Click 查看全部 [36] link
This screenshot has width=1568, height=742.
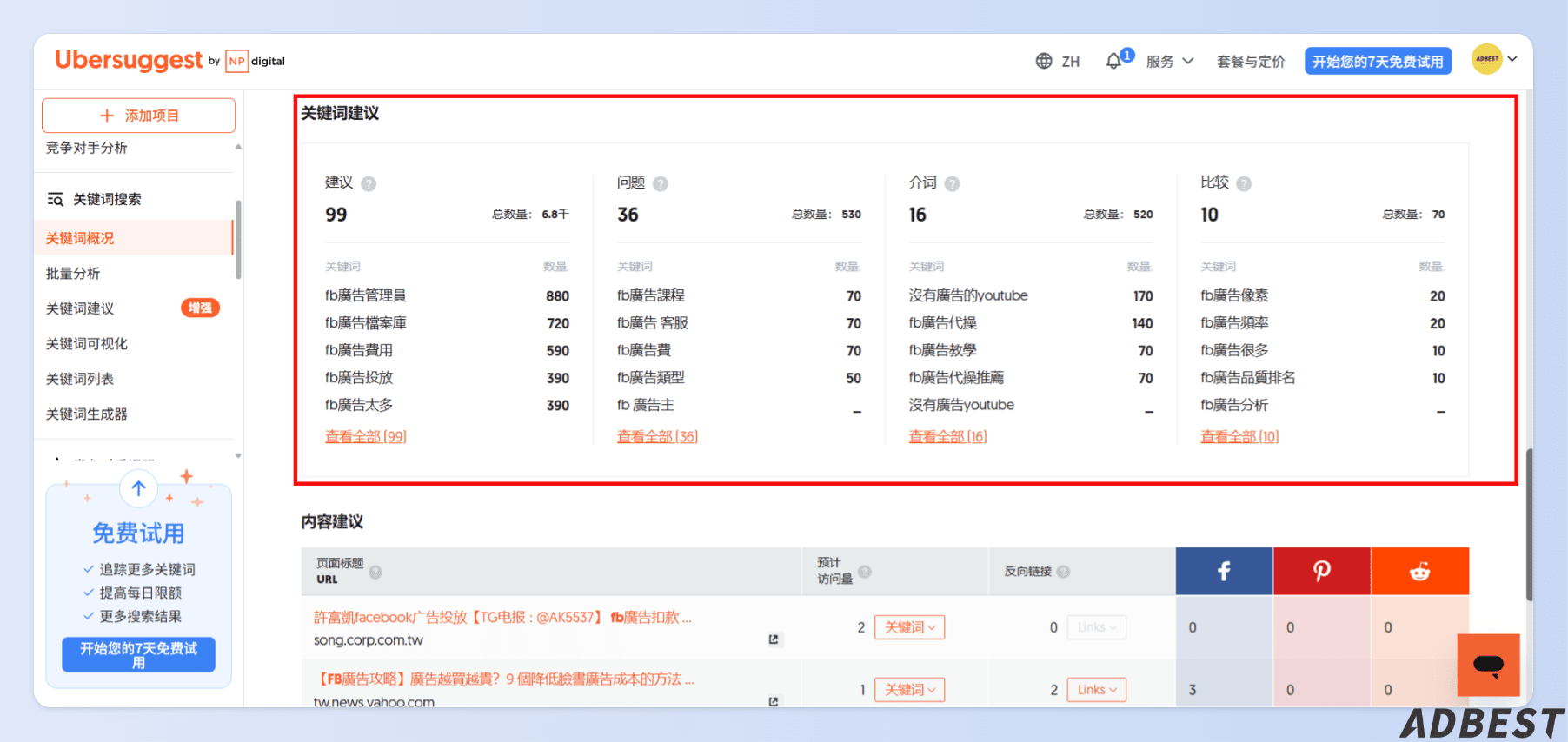(x=657, y=436)
